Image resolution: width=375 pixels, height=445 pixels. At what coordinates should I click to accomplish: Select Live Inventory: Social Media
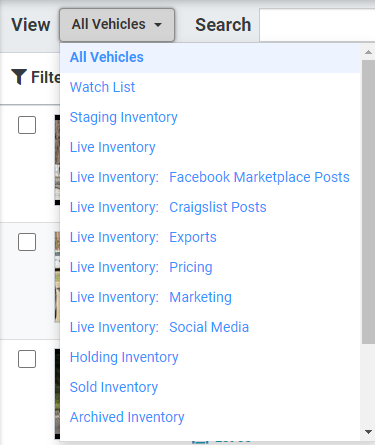tap(159, 327)
